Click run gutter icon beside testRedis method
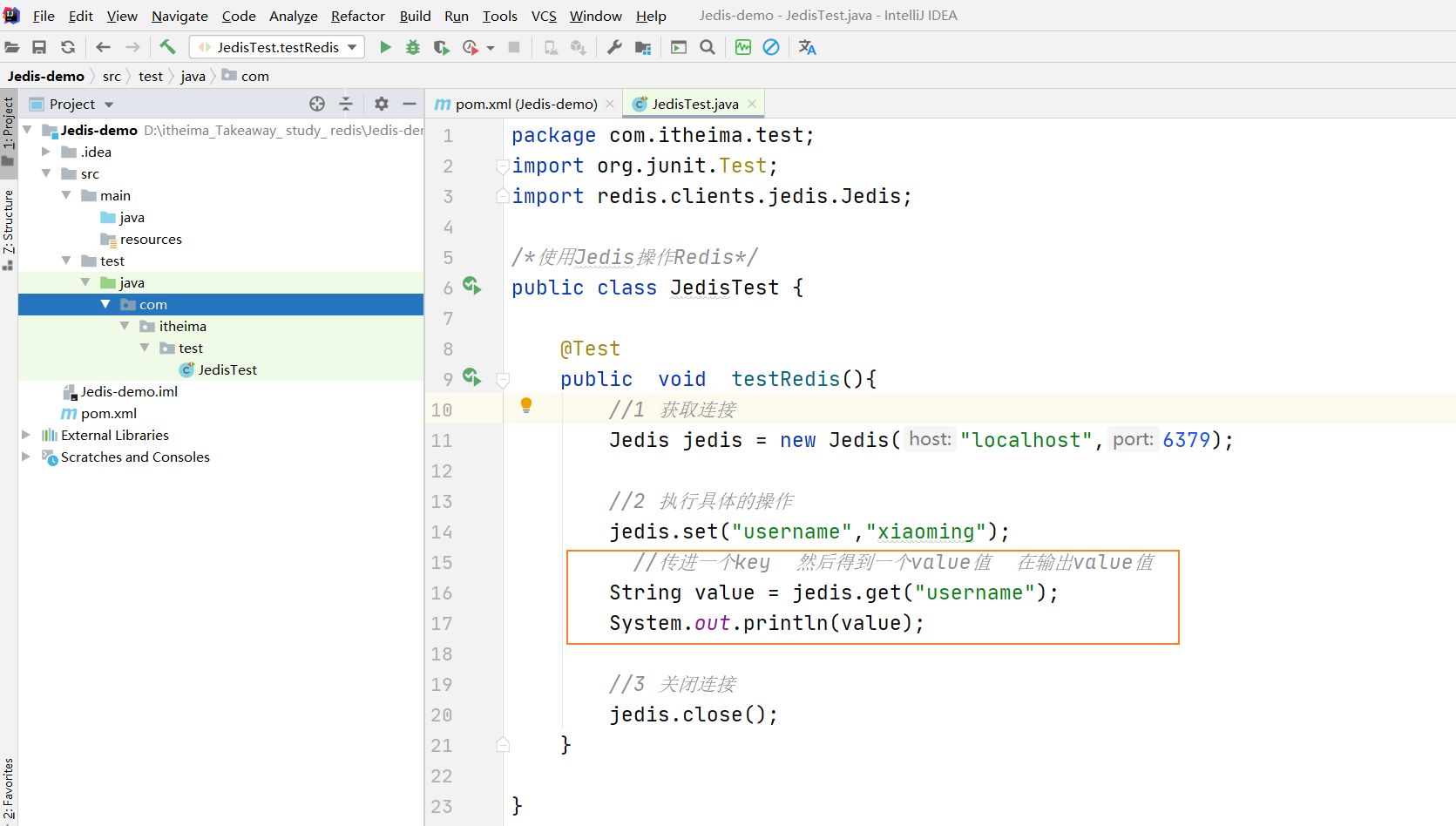Image resolution: width=1456 pixels, height=826 pixels. [471, 377]
